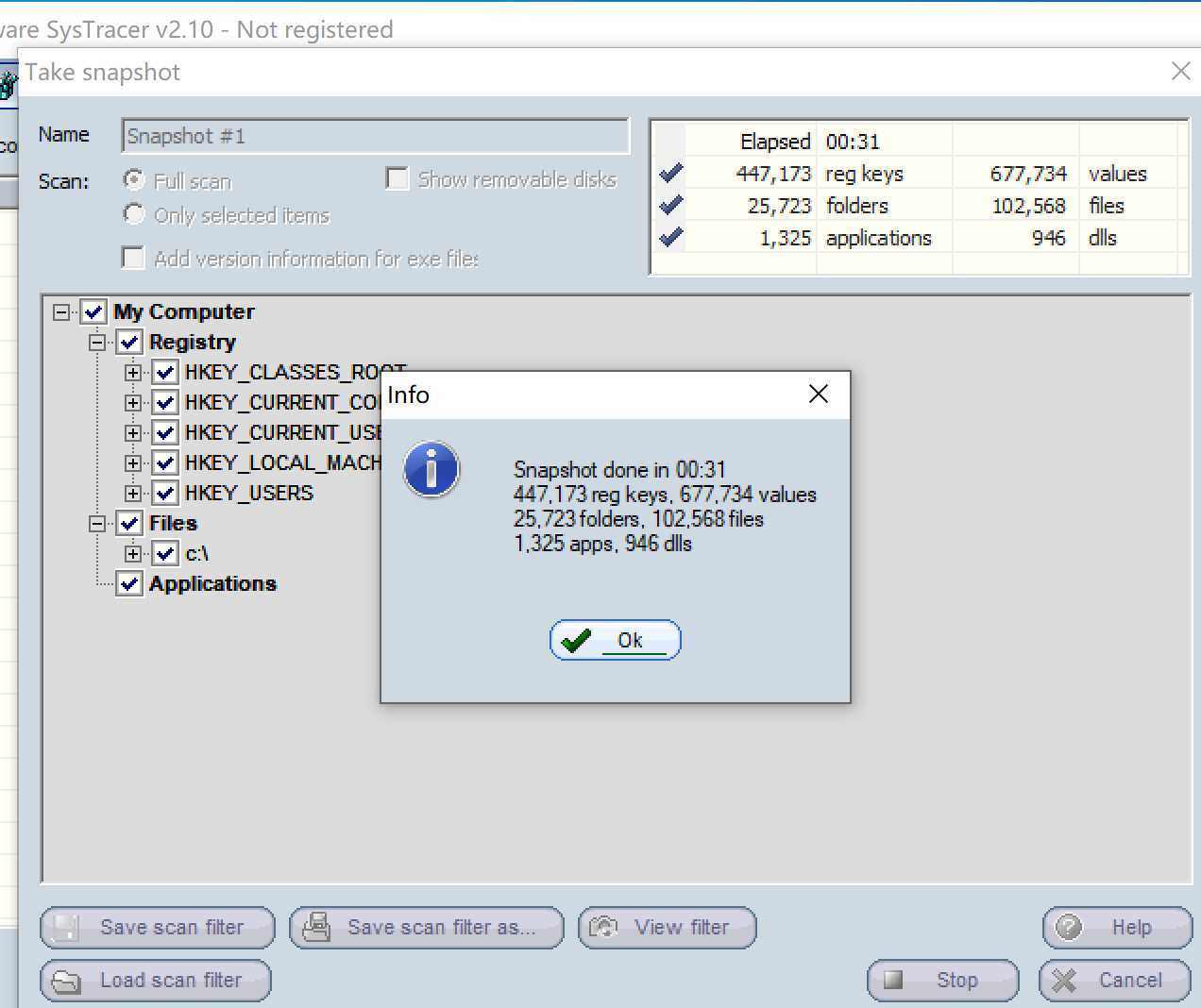Select the Full scan radio button
This screenshot has width=1201, height=1008.
click(x=134, y=179)
